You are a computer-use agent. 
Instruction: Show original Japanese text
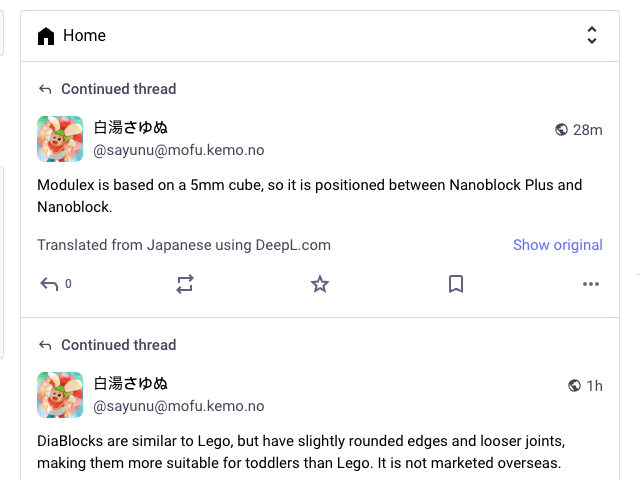[x=558, y=245]
